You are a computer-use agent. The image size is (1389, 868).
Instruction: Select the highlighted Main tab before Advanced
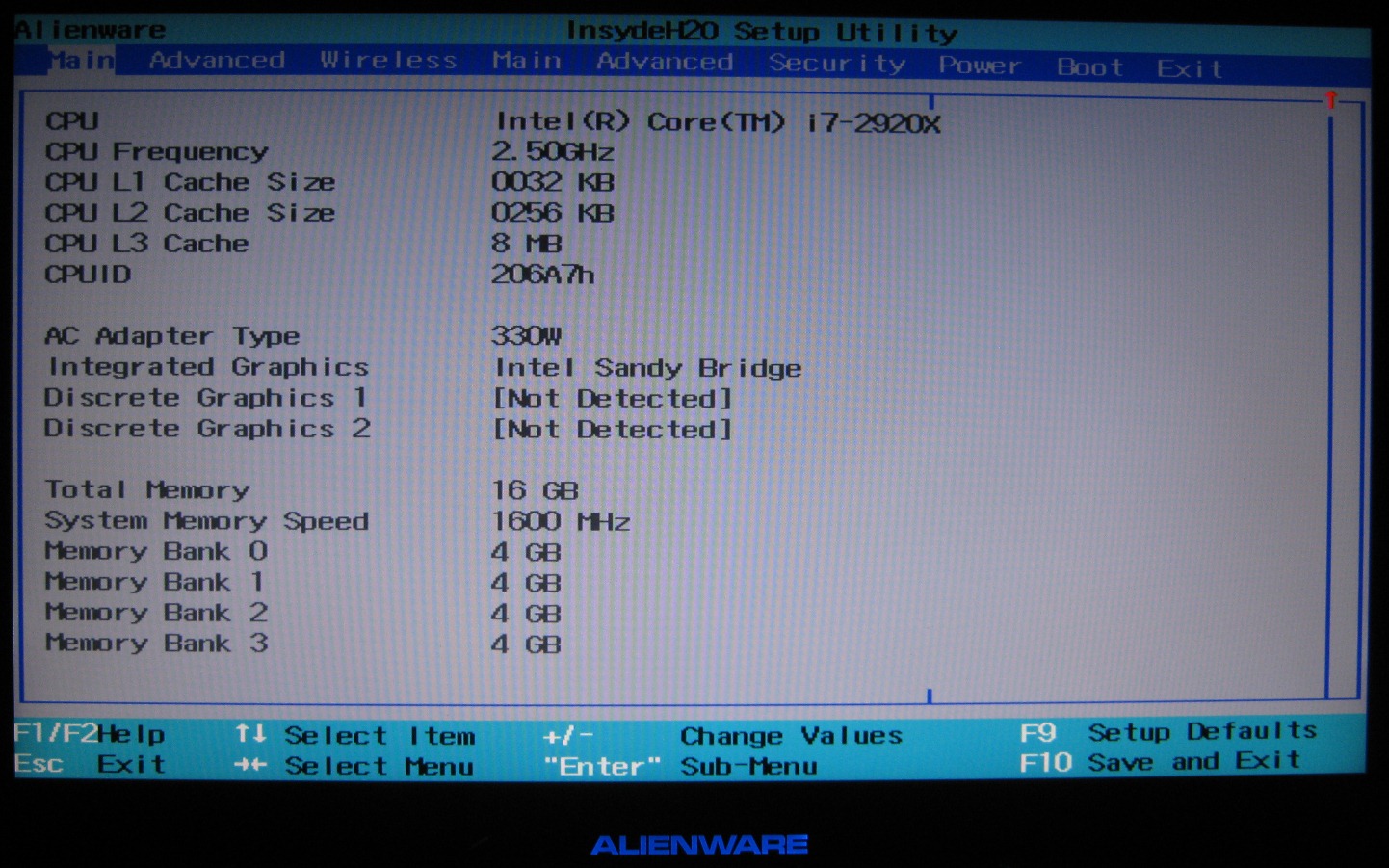(x=81, y=61)
